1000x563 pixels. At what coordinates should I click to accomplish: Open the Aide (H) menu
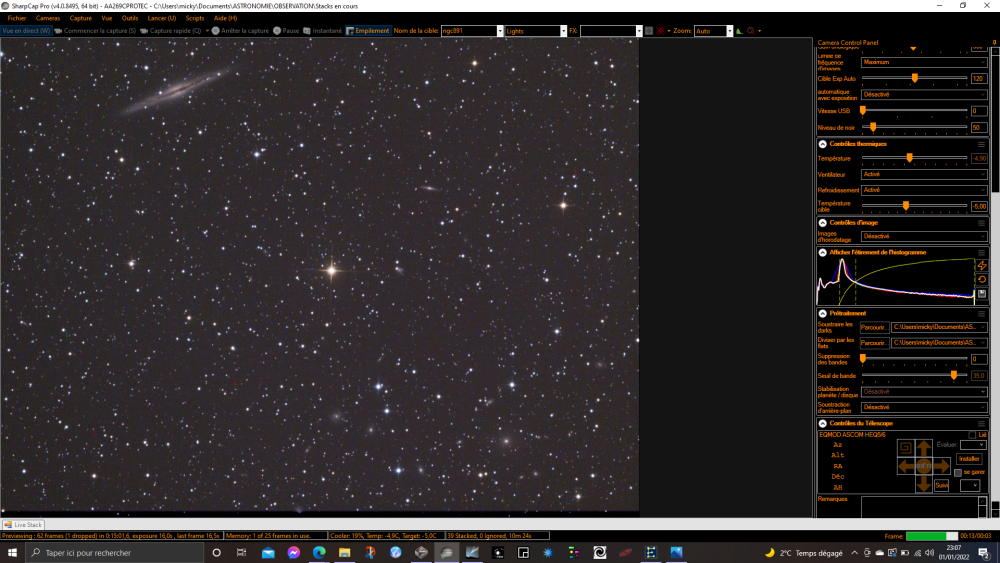point(225,18)
